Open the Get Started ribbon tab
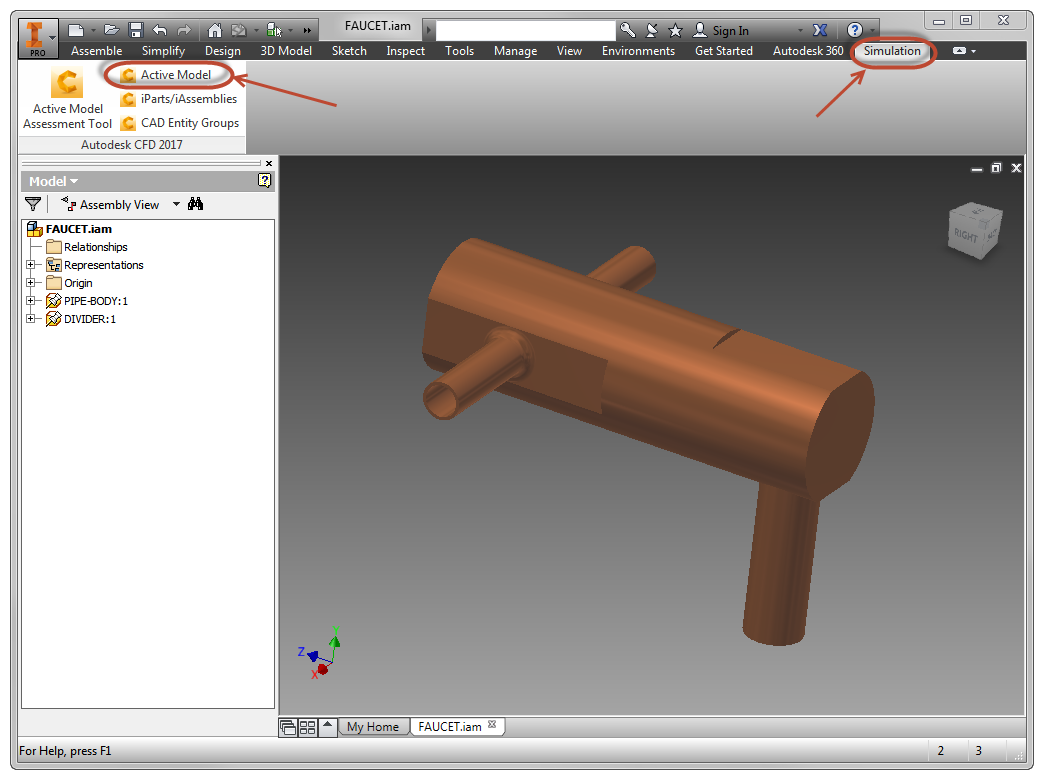Viewport: 1044px width, 780px height. click(724, 51)
